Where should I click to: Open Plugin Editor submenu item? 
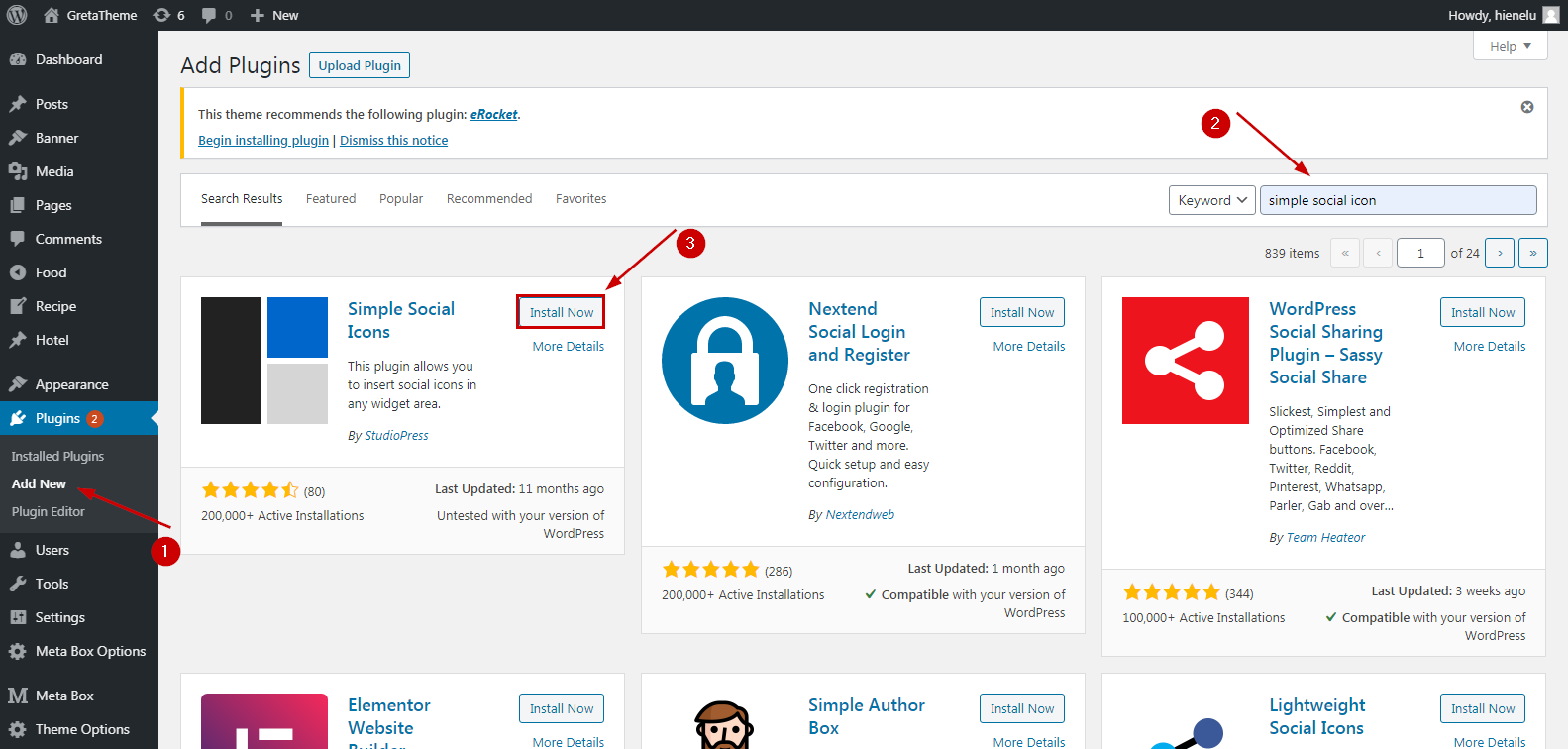[x=49, y=511]
